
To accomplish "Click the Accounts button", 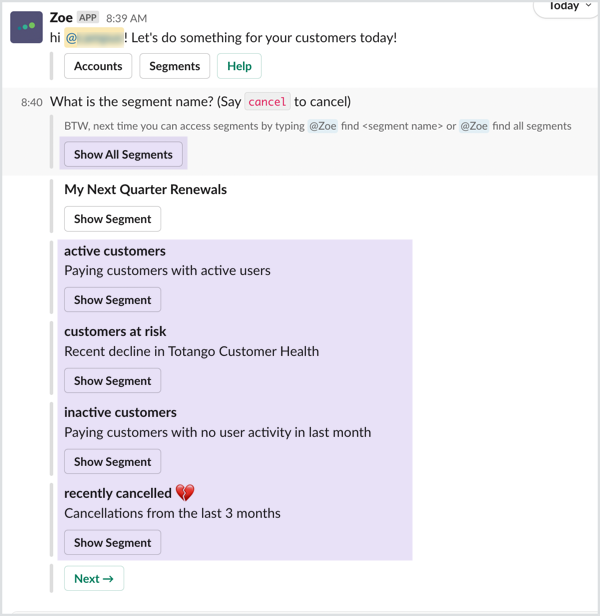I will point(98,66).
